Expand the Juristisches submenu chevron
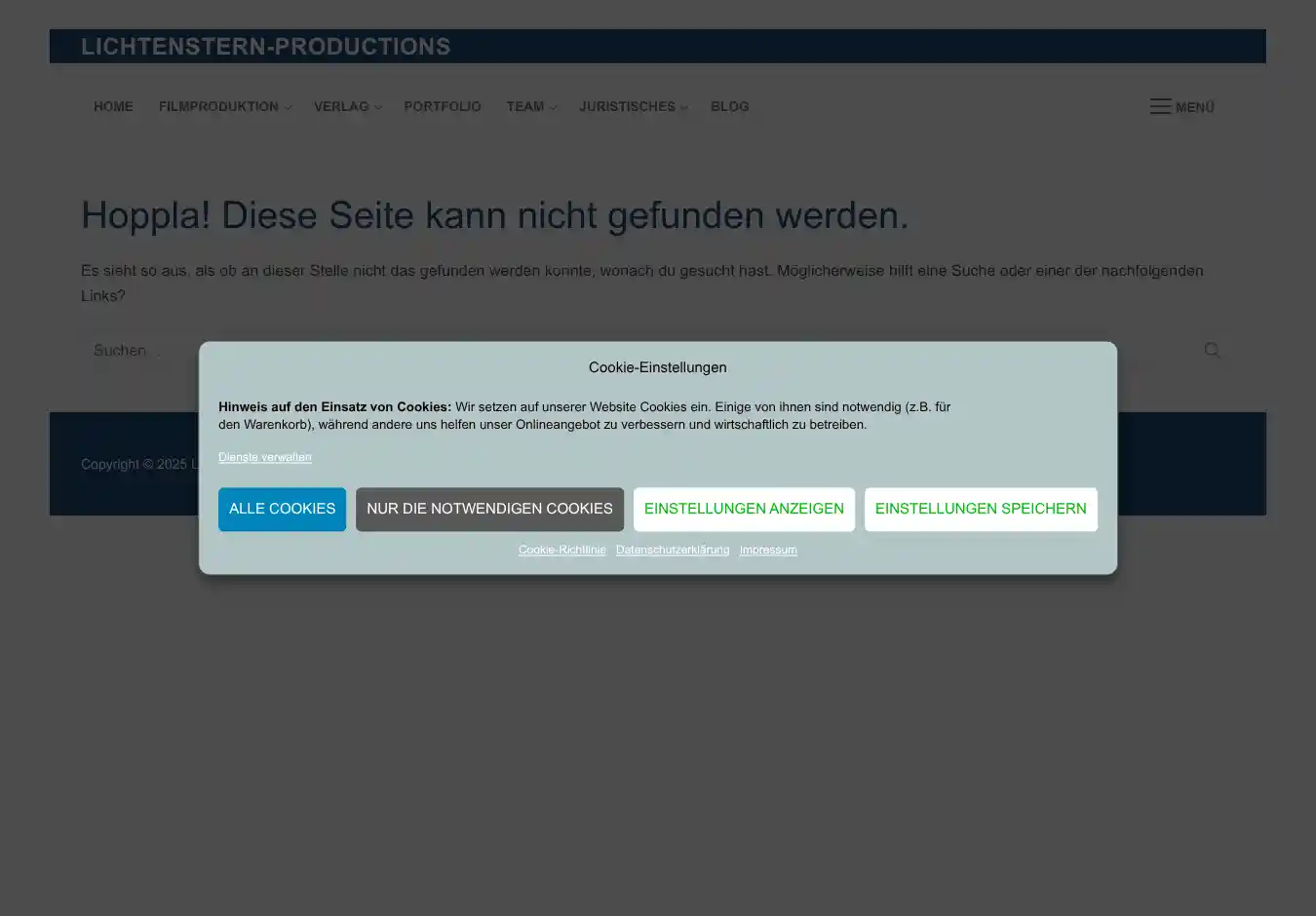This screenshot has width=1316, height=916. point(684,108)
